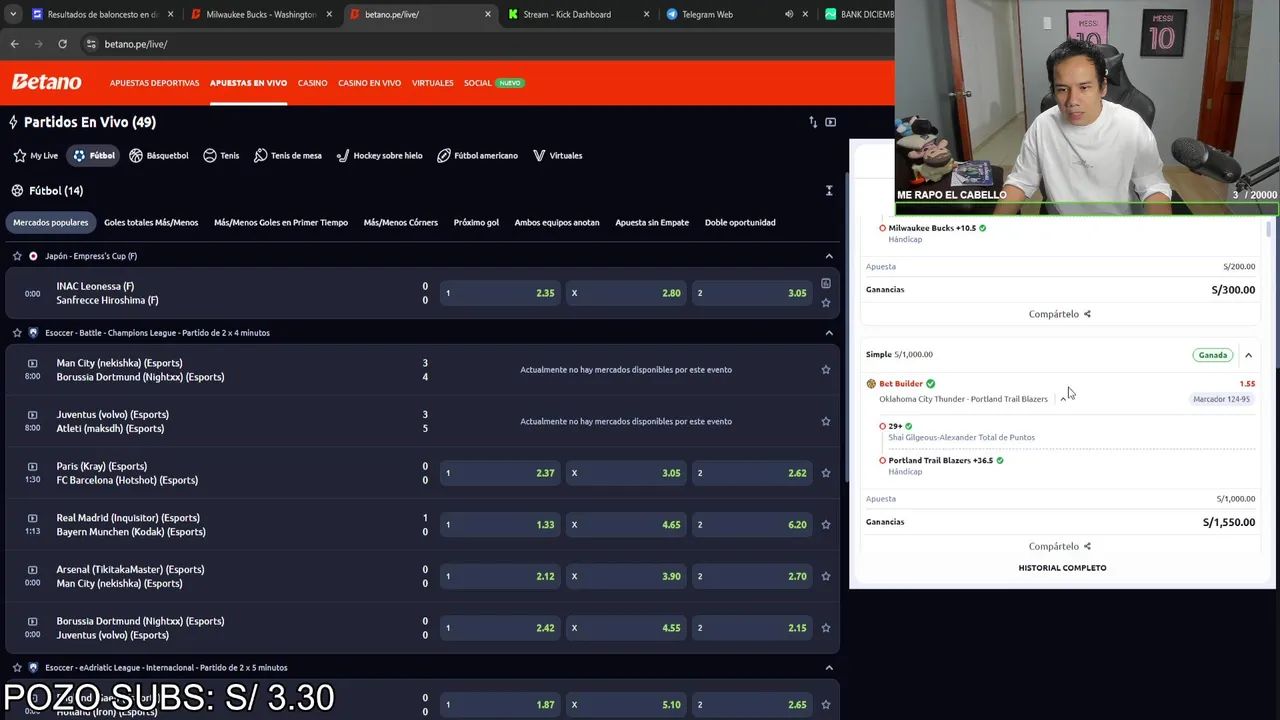Mute Telegram Web tab audio icon

click(789, 15)
